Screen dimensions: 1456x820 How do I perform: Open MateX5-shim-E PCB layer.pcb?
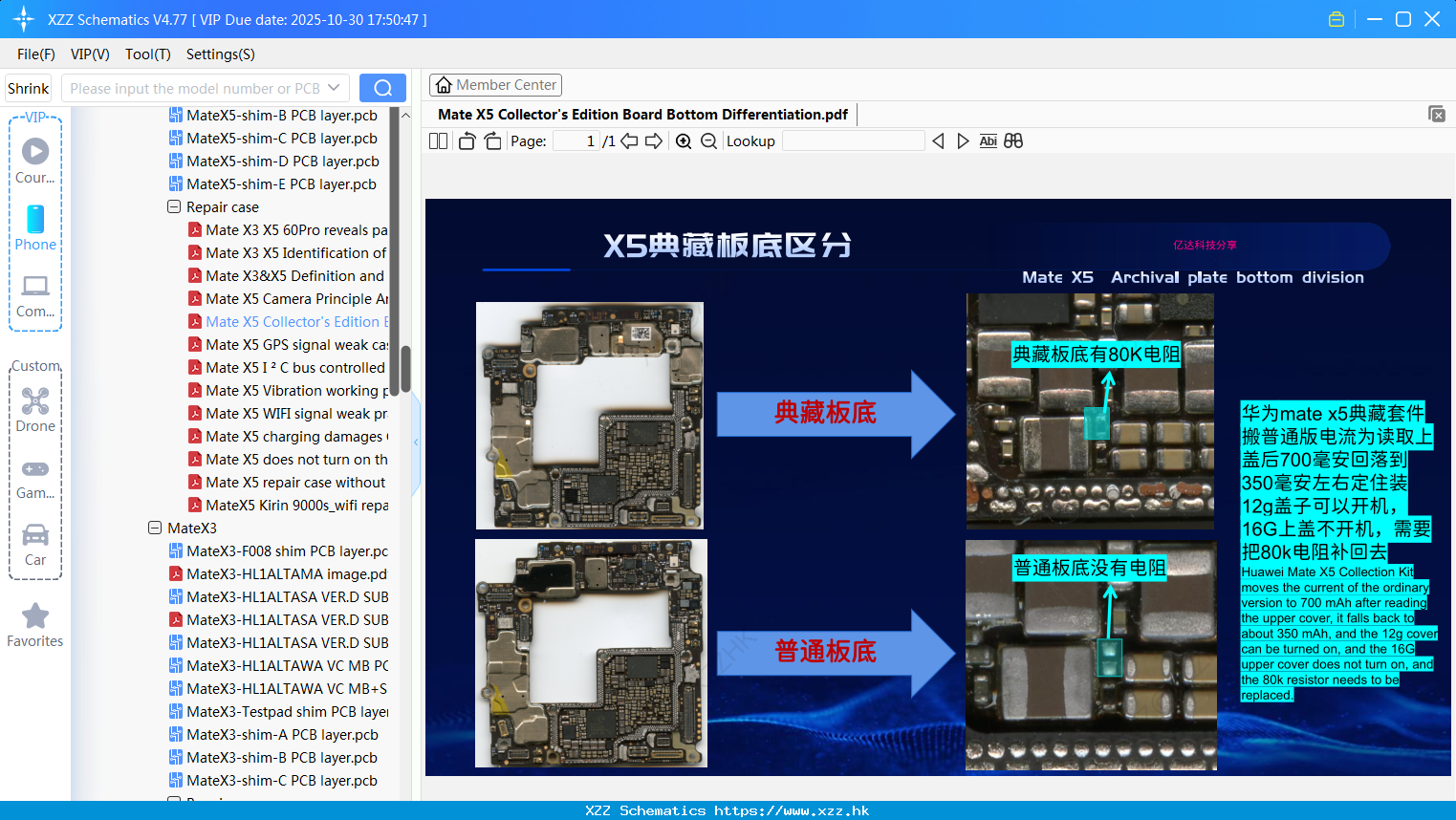pos(281,183)
